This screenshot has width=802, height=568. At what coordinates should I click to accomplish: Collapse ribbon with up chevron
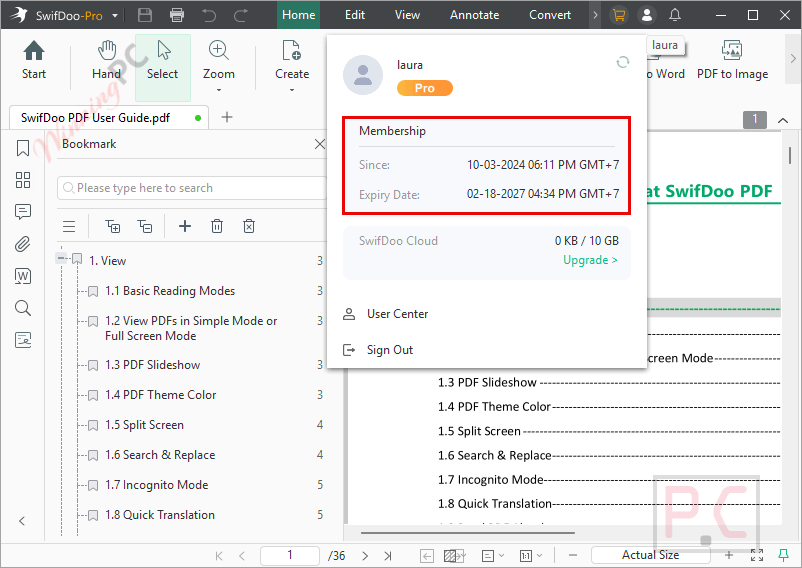click(783, 121)
